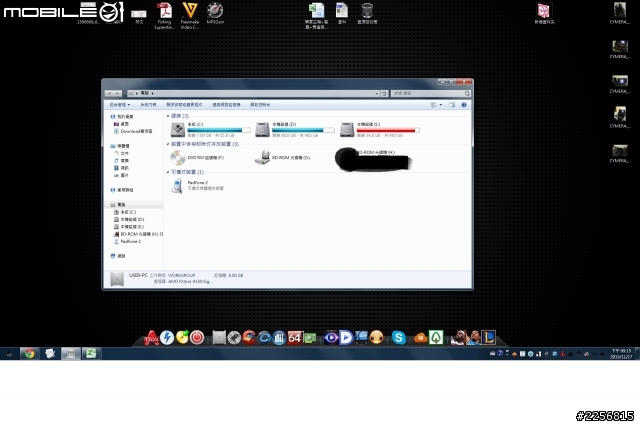Open the view options dropdown arrow
Screen dimensions: 640x424
click(441, 105)
